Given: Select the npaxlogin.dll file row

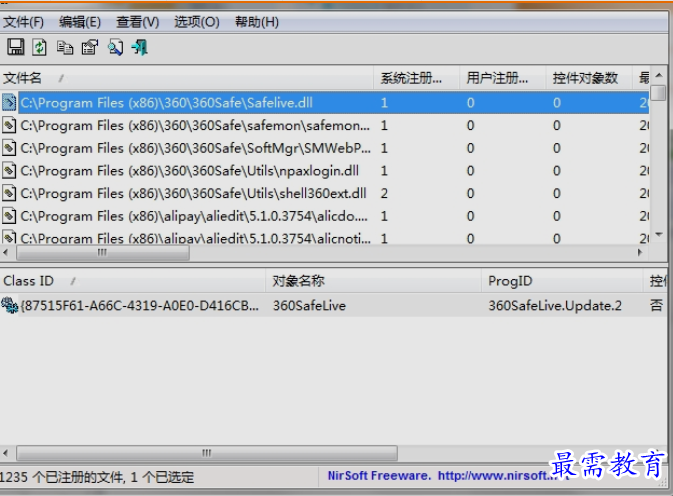Looking at the screenshot, I should tap(324, 171).
